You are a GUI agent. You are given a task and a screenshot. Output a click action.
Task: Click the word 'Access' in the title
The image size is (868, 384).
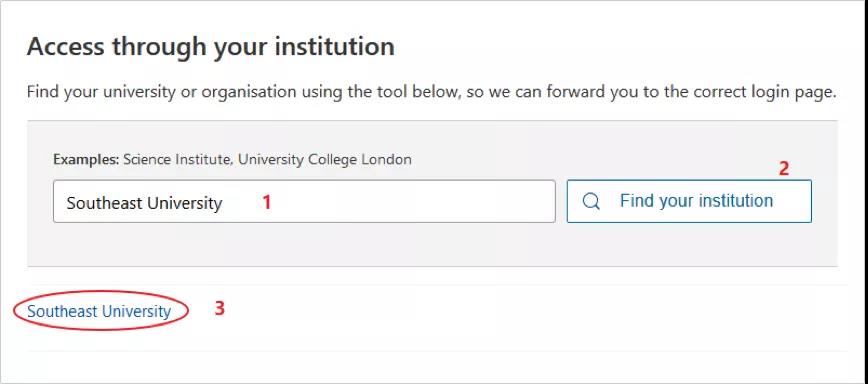pyautogui.click(x=66, y=46)
